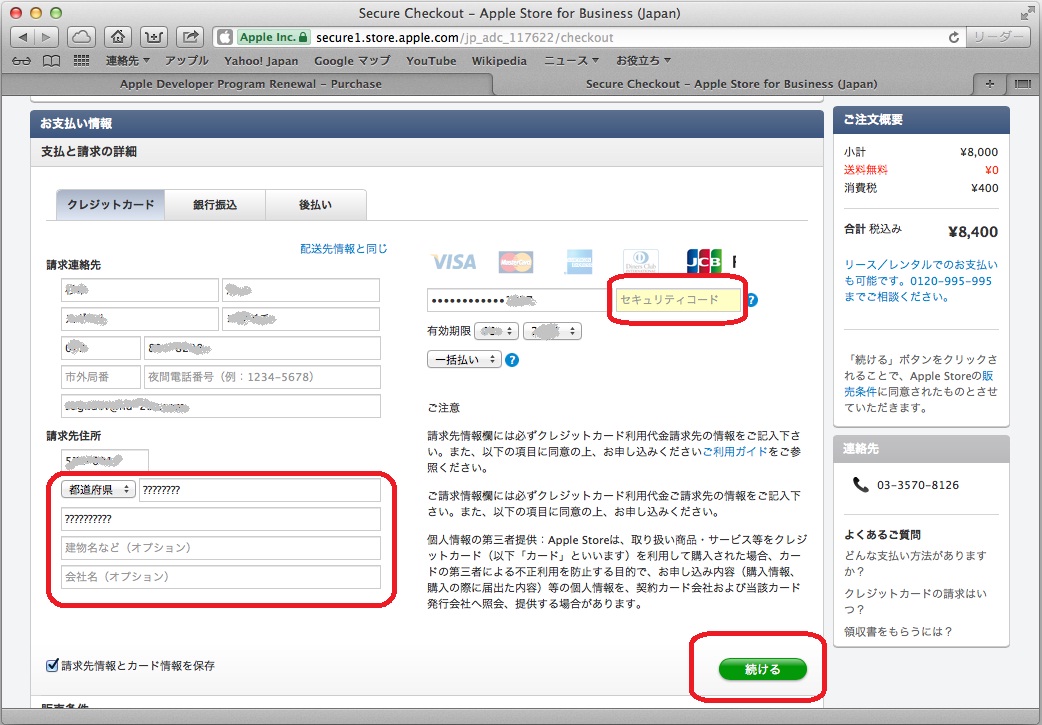Open the Share toolbar button
The width and height of the screenshot is (1042, 725).
[x=189, y=37]
